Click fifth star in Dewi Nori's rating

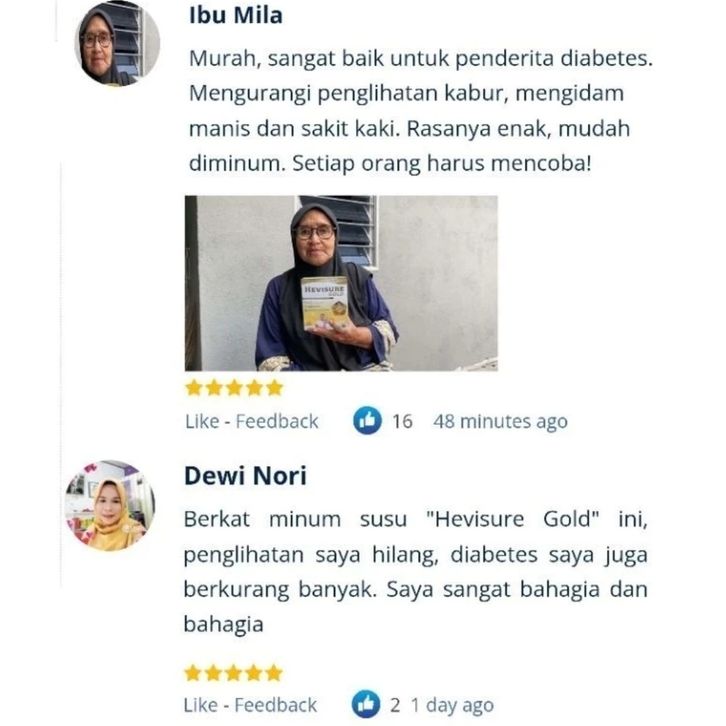pos(274,673)
